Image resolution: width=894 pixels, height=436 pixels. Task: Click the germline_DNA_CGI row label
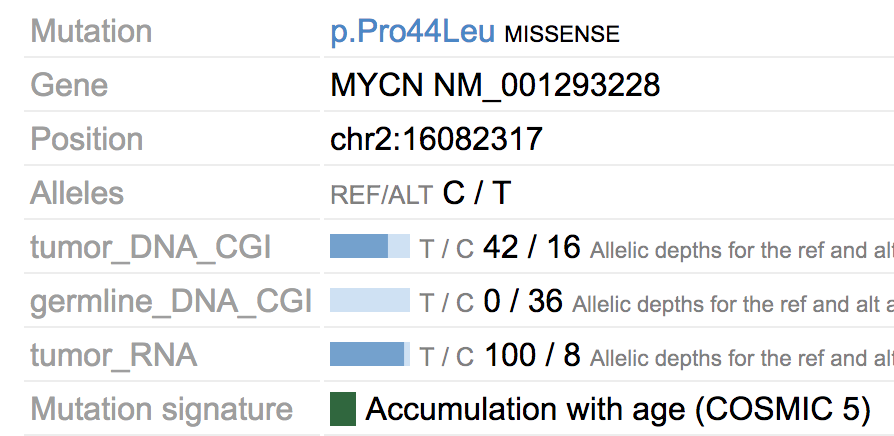(171, 302)
